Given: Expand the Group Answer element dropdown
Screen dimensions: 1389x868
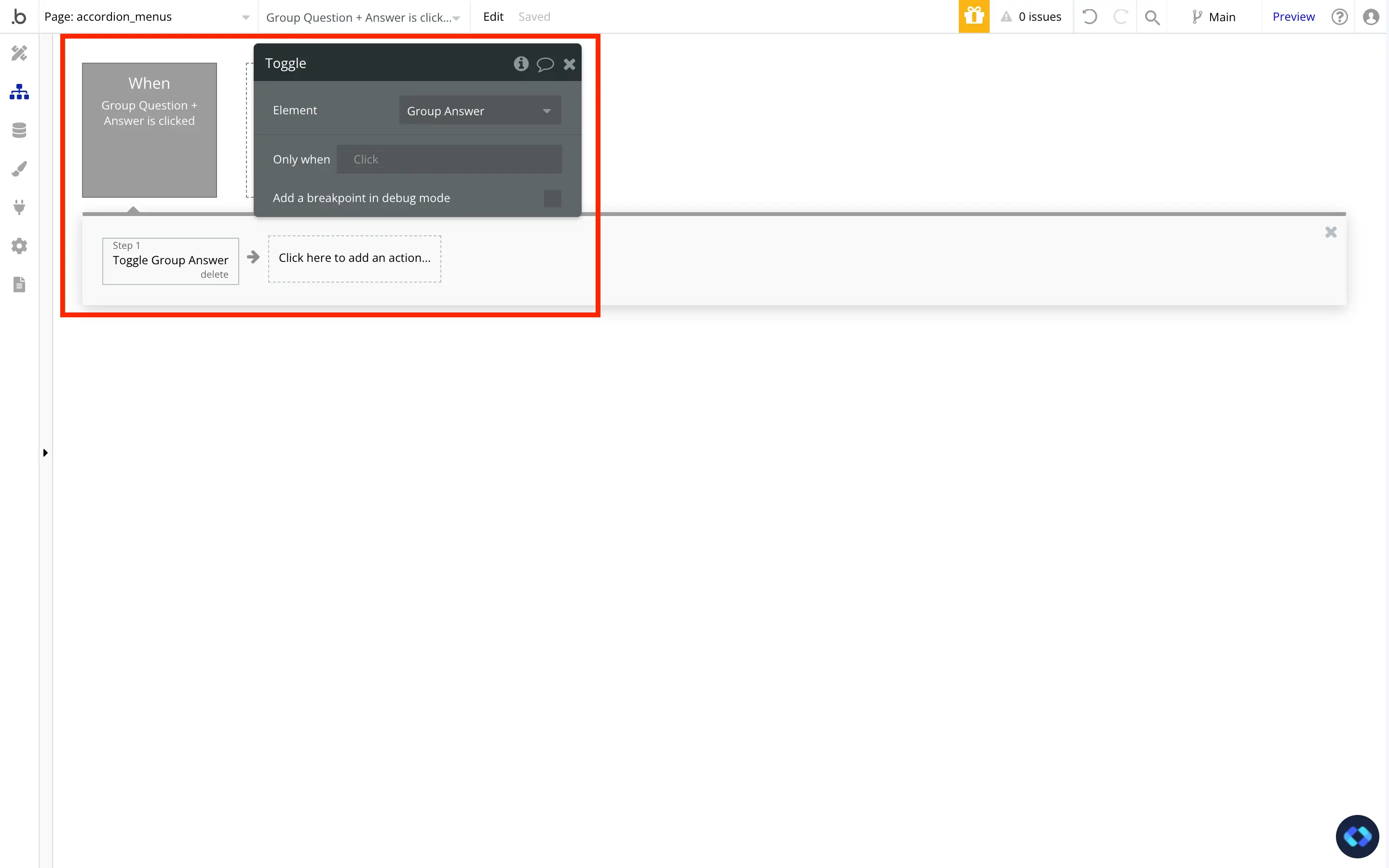Looking at the screenshot, I should (480, 111).
